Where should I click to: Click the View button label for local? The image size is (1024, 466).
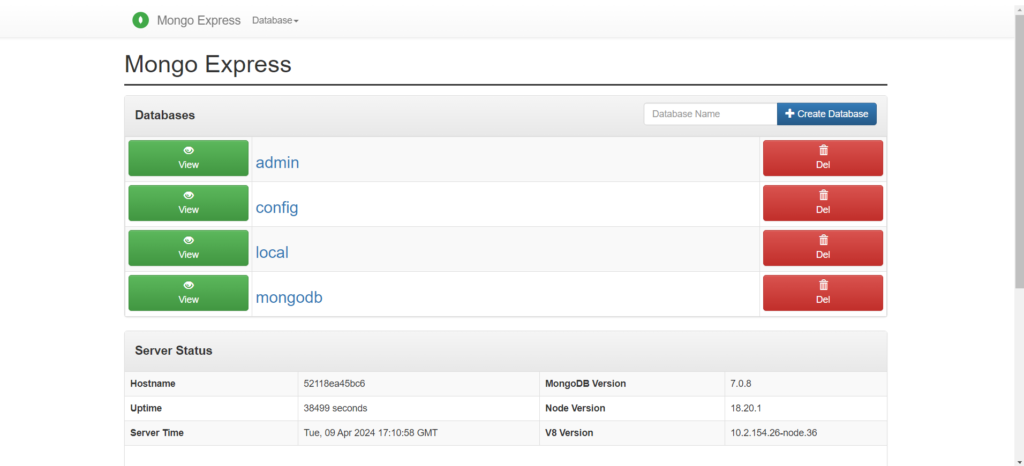(188, 255)
